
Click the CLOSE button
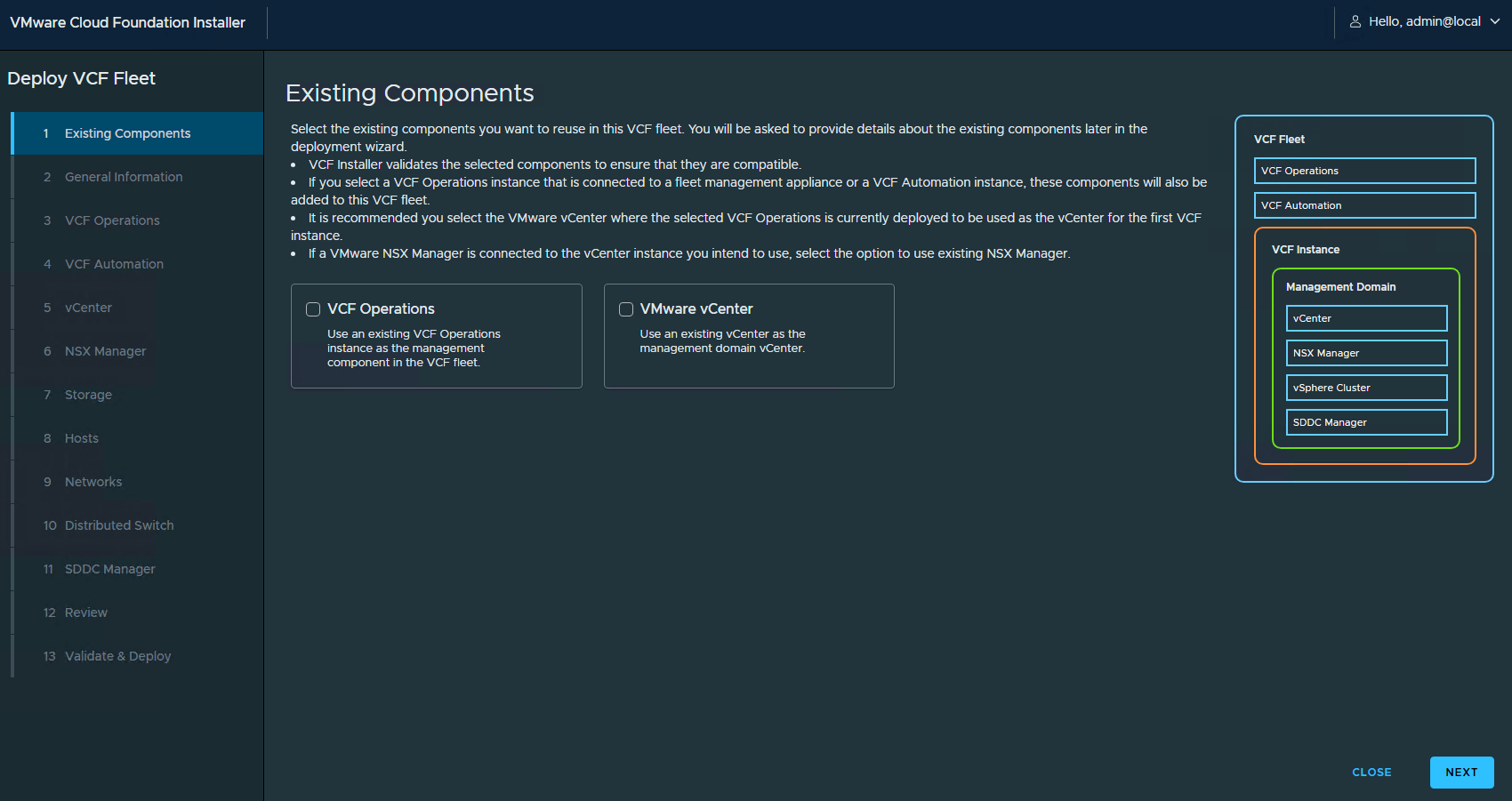point(1371,773)
